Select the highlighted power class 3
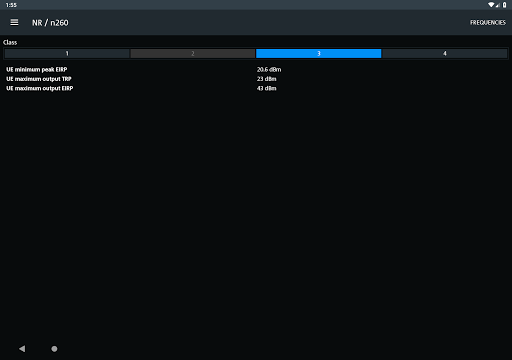512x360 pixels. click(319, 53)
